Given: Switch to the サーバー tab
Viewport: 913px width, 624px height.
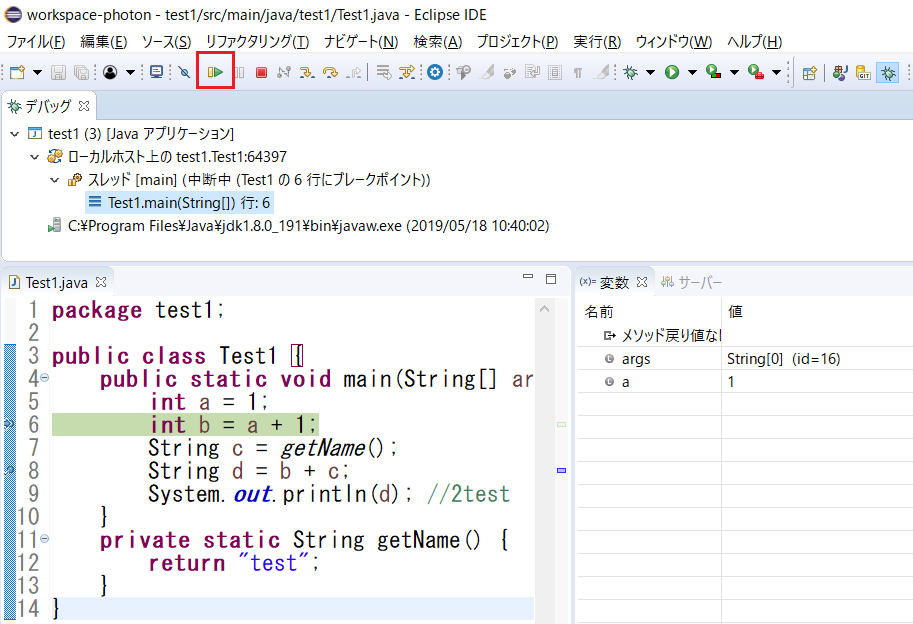Looking at the screenshot, I should click(x=692, y=282).
